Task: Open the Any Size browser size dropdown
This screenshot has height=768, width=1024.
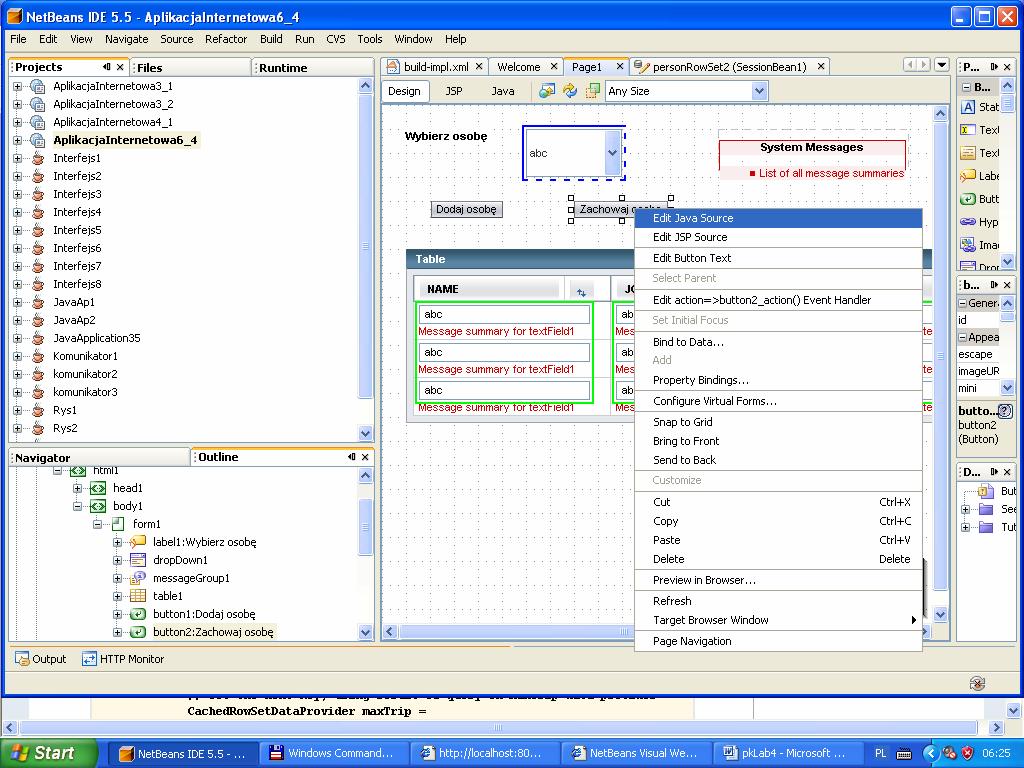Action: [x=759, y=91]
